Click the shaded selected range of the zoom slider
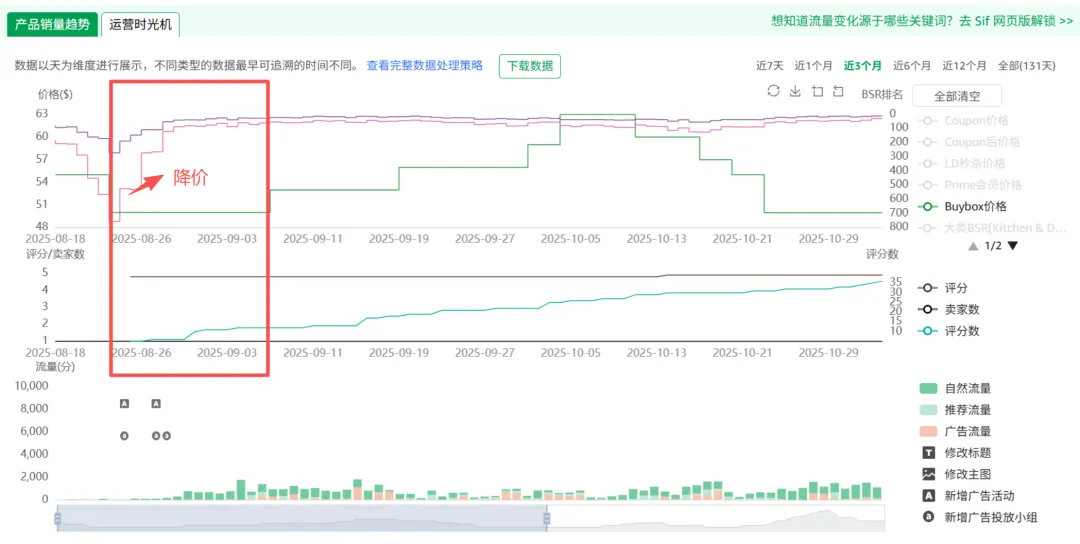 pos(302,518)
